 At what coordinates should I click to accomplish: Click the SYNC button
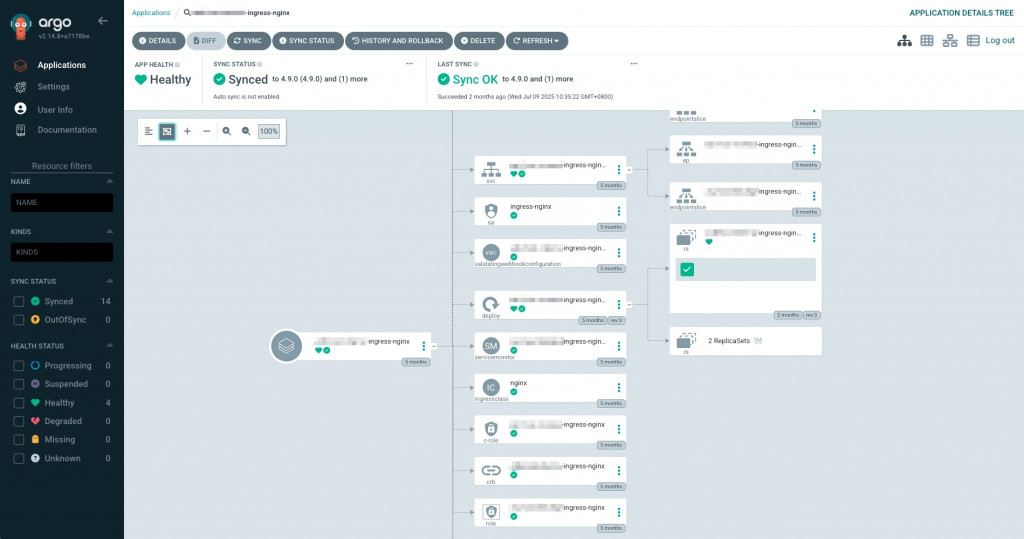click(x=248, y=41)
